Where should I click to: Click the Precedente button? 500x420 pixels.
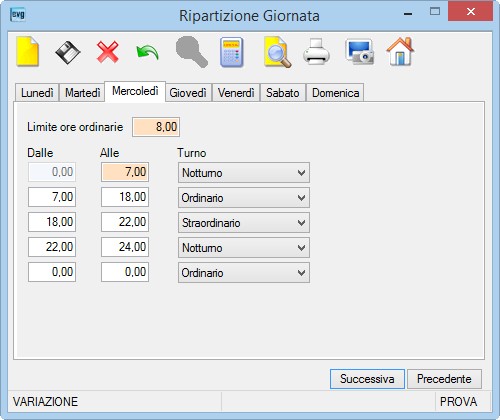click(444, 379)
